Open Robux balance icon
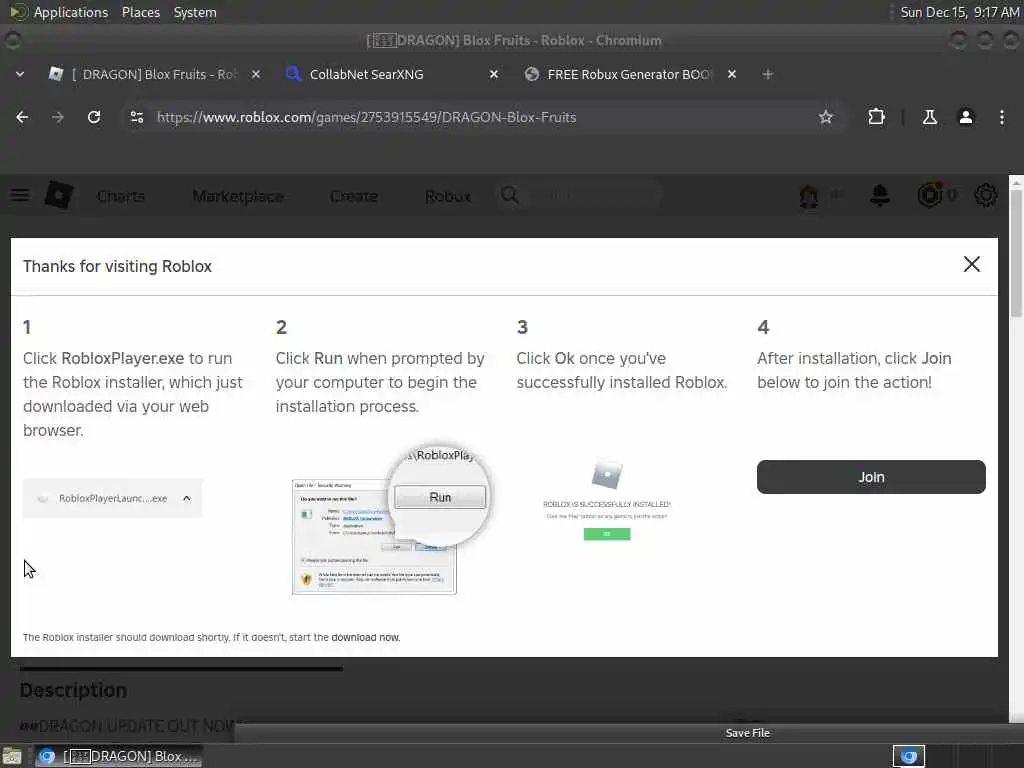The image size is (1024, 768). pos(930,195)
